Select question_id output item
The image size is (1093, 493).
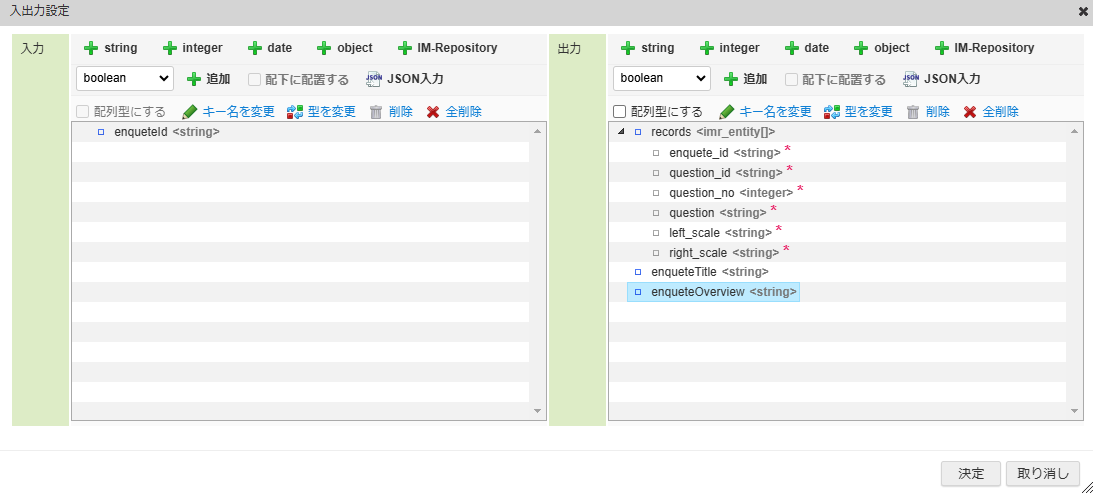[726, 172]
